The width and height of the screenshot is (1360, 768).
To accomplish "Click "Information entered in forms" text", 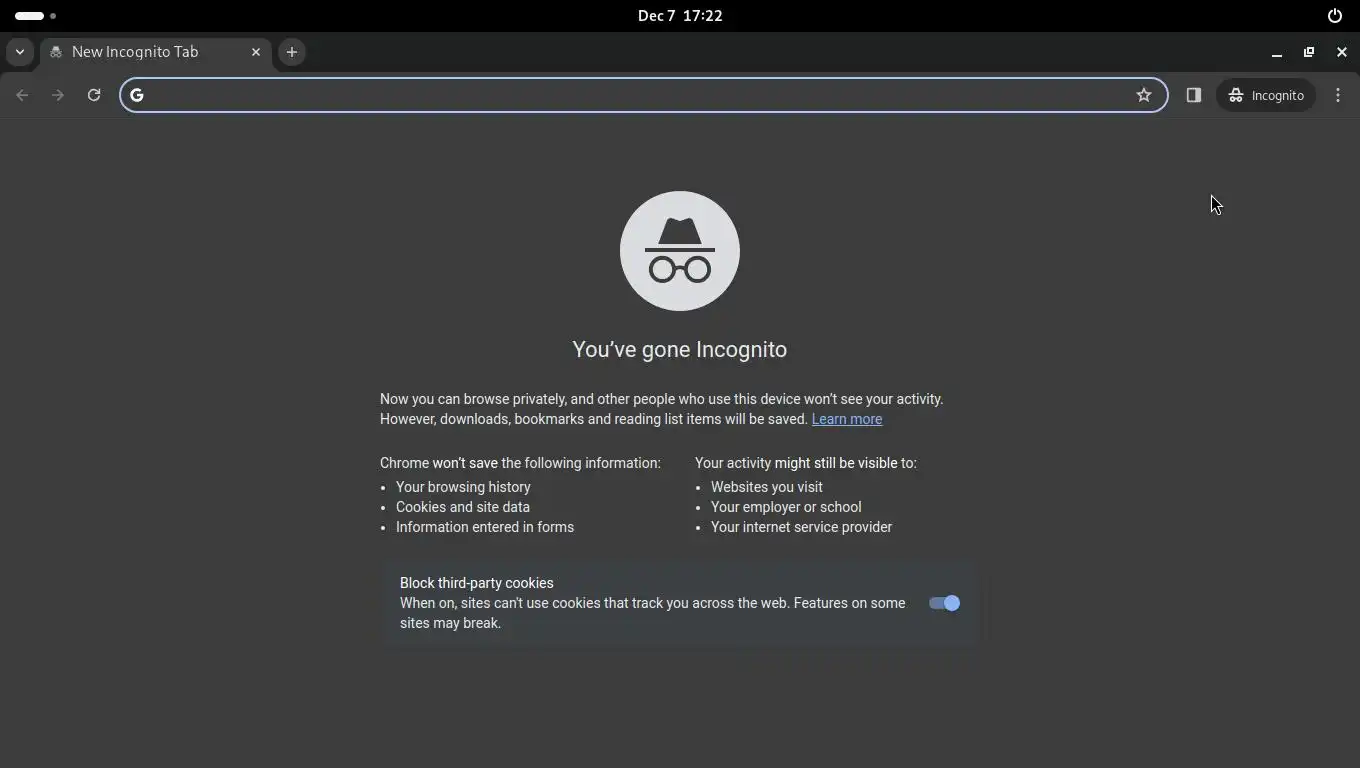I will 485,527.
